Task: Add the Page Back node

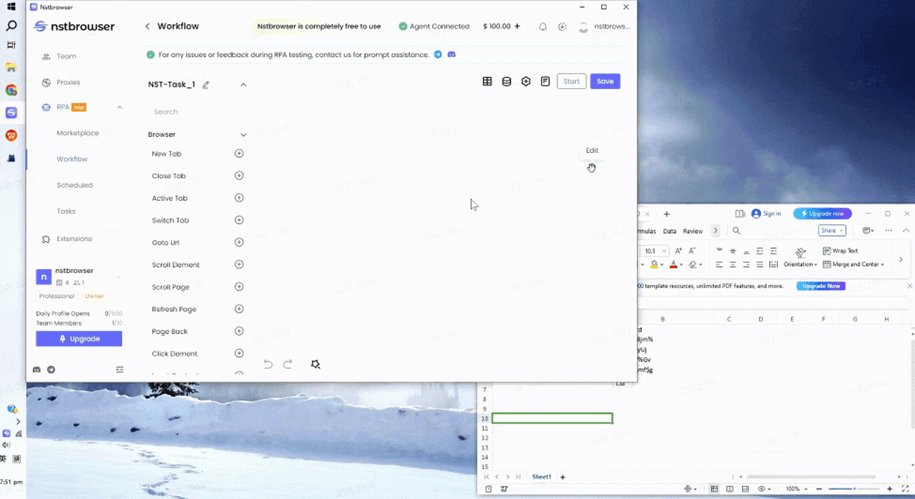Action: tap(239, 331)
